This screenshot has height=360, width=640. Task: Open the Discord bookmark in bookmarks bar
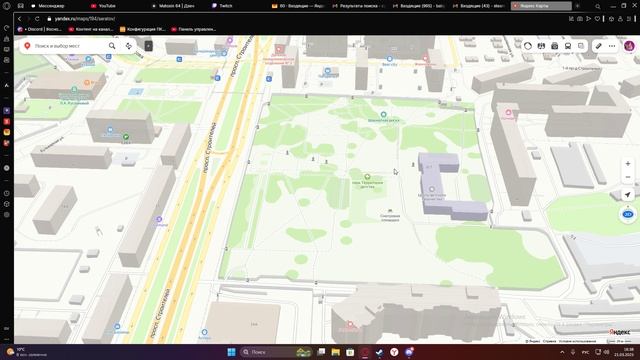tap(40, 29)
